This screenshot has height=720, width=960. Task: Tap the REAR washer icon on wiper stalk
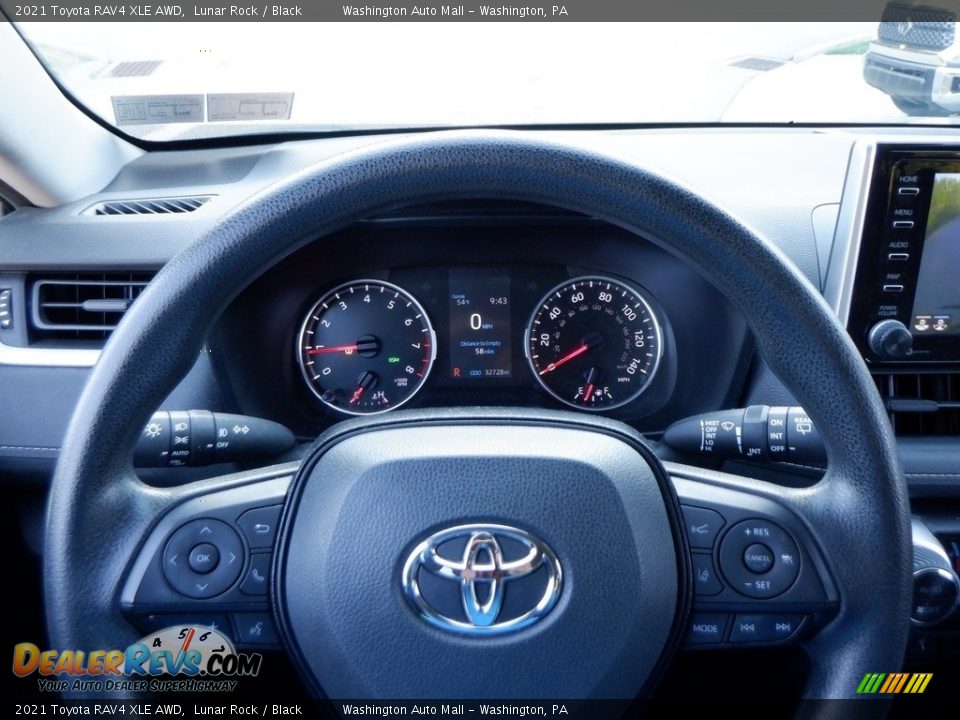[x=803, y=426]
